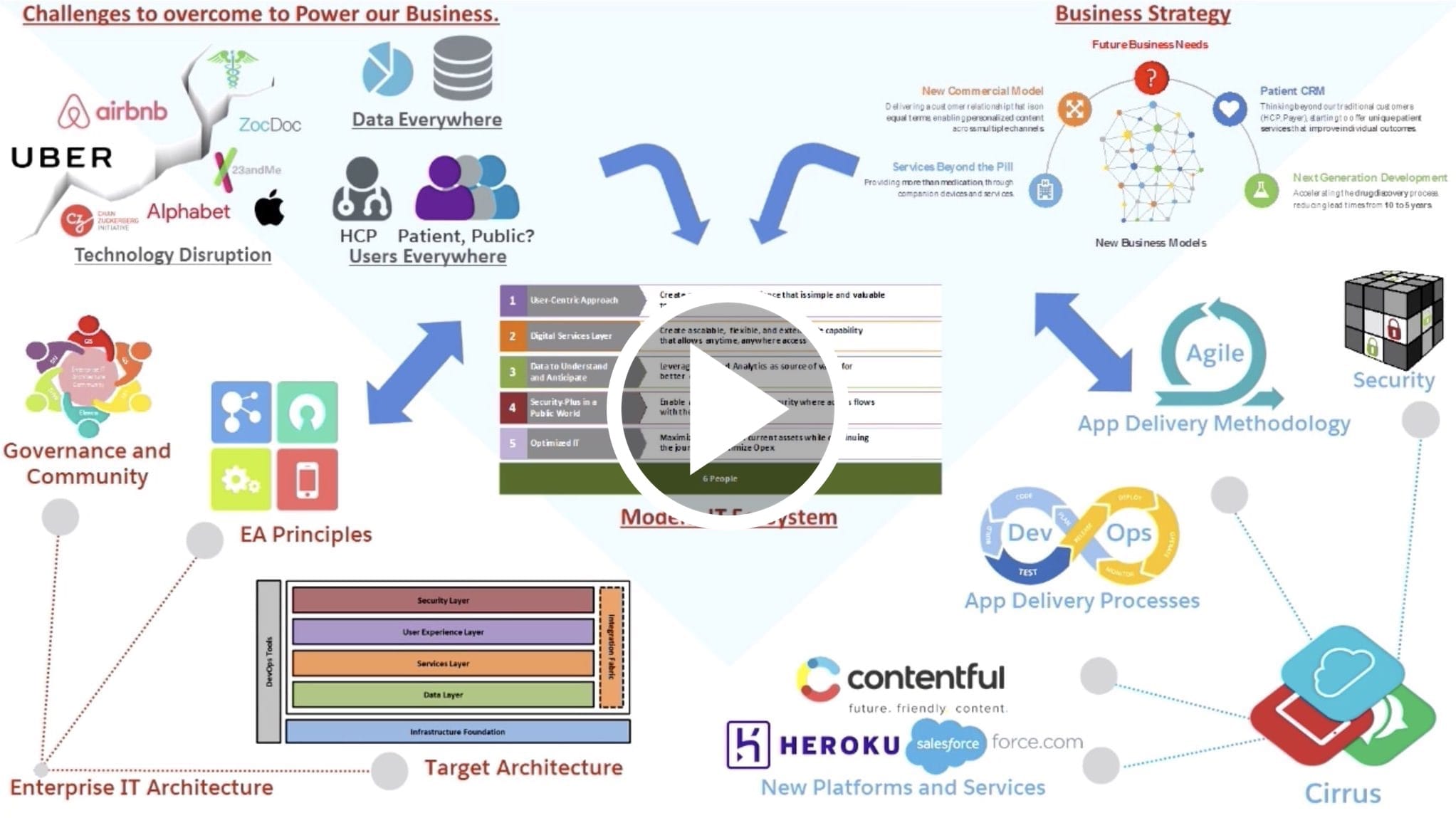This screenshot has height=818, width=1456.
Task: Click the play button on the video
Action: pyautogui.click(x=727, y=409)
